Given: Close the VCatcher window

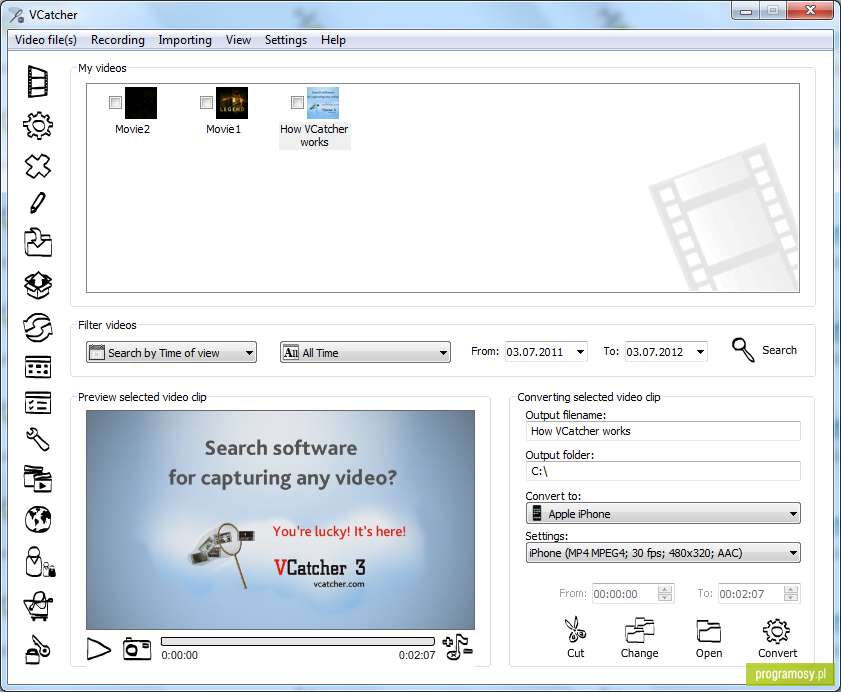Looking at the screenshot, I should pyautogui.click(x=810, y=11).
